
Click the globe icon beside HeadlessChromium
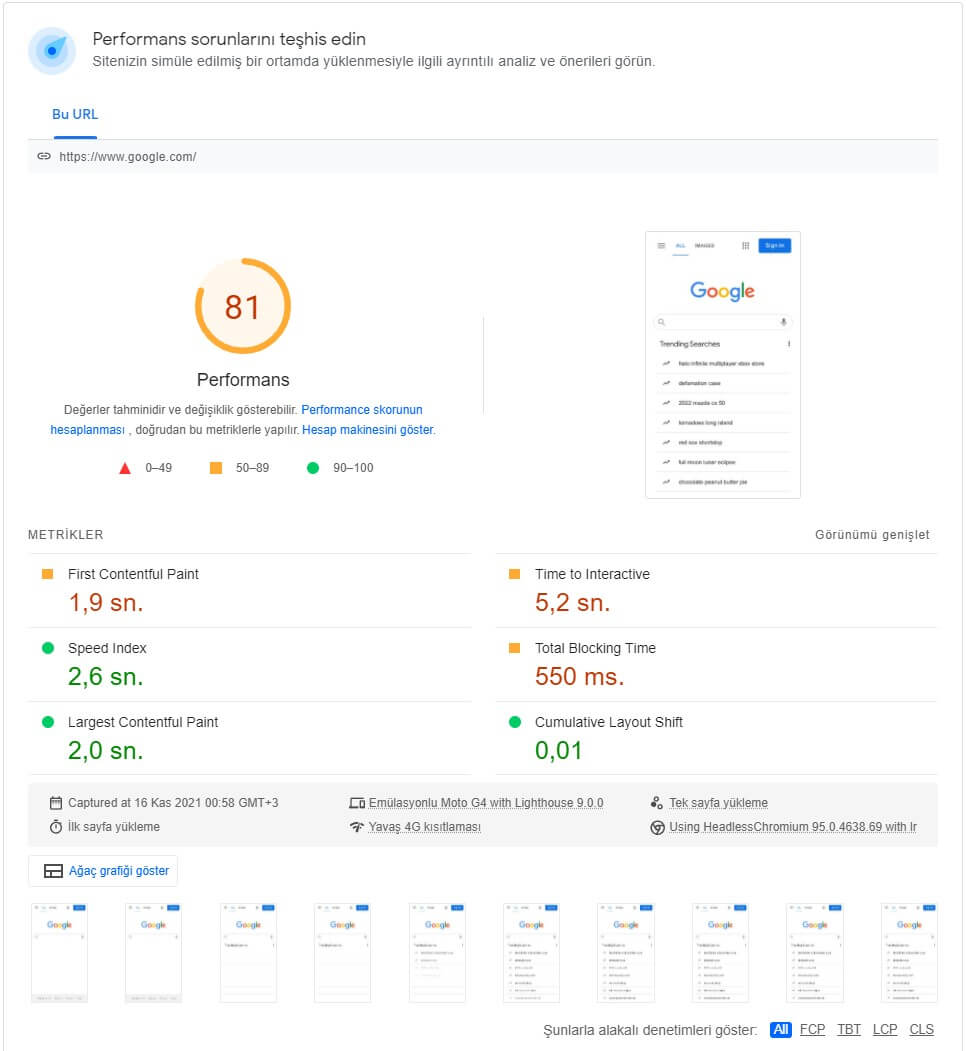tap(656, 827)
